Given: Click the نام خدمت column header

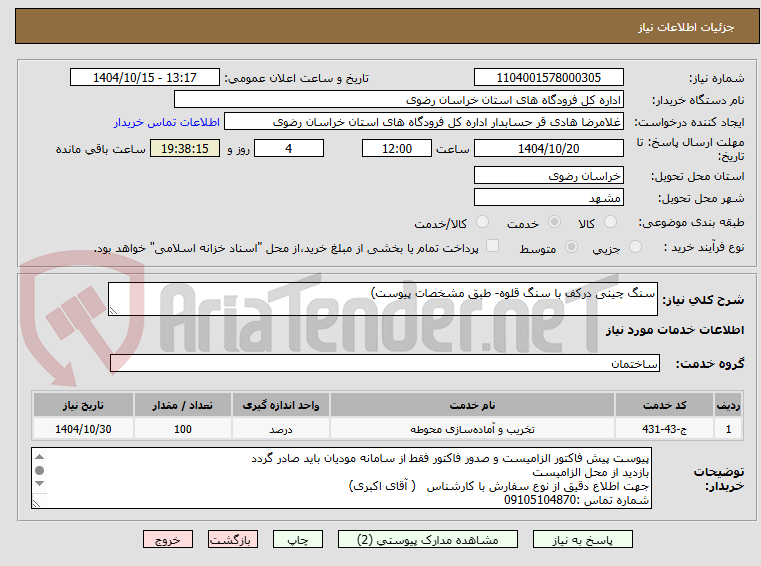Looking at the screenshot, I should [472, 405].
